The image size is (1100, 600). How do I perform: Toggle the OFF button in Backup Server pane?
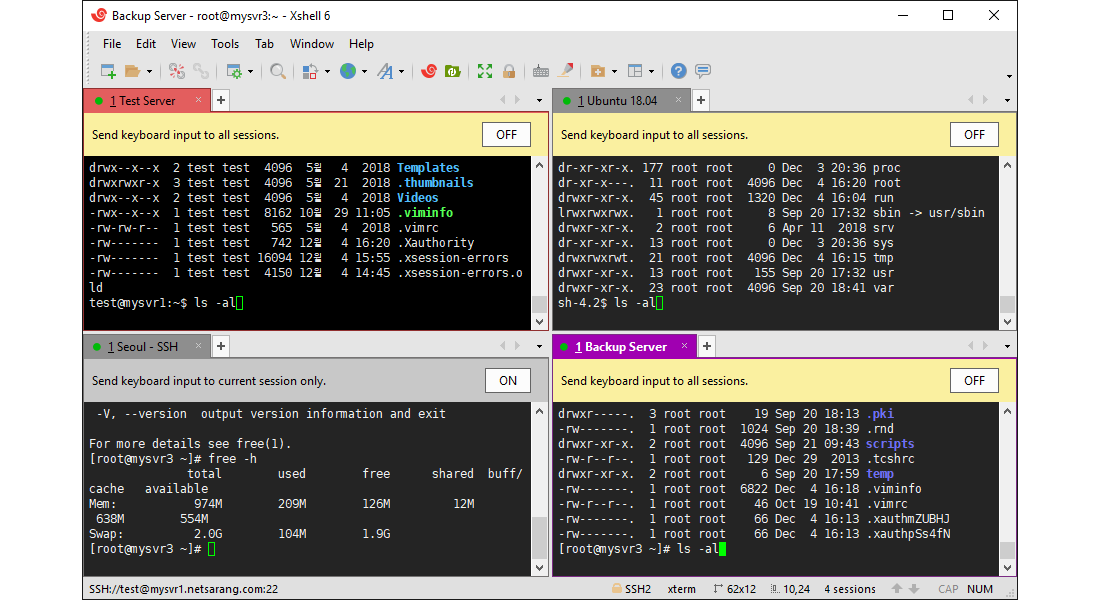pyautogui.click(x=974, y=381)
